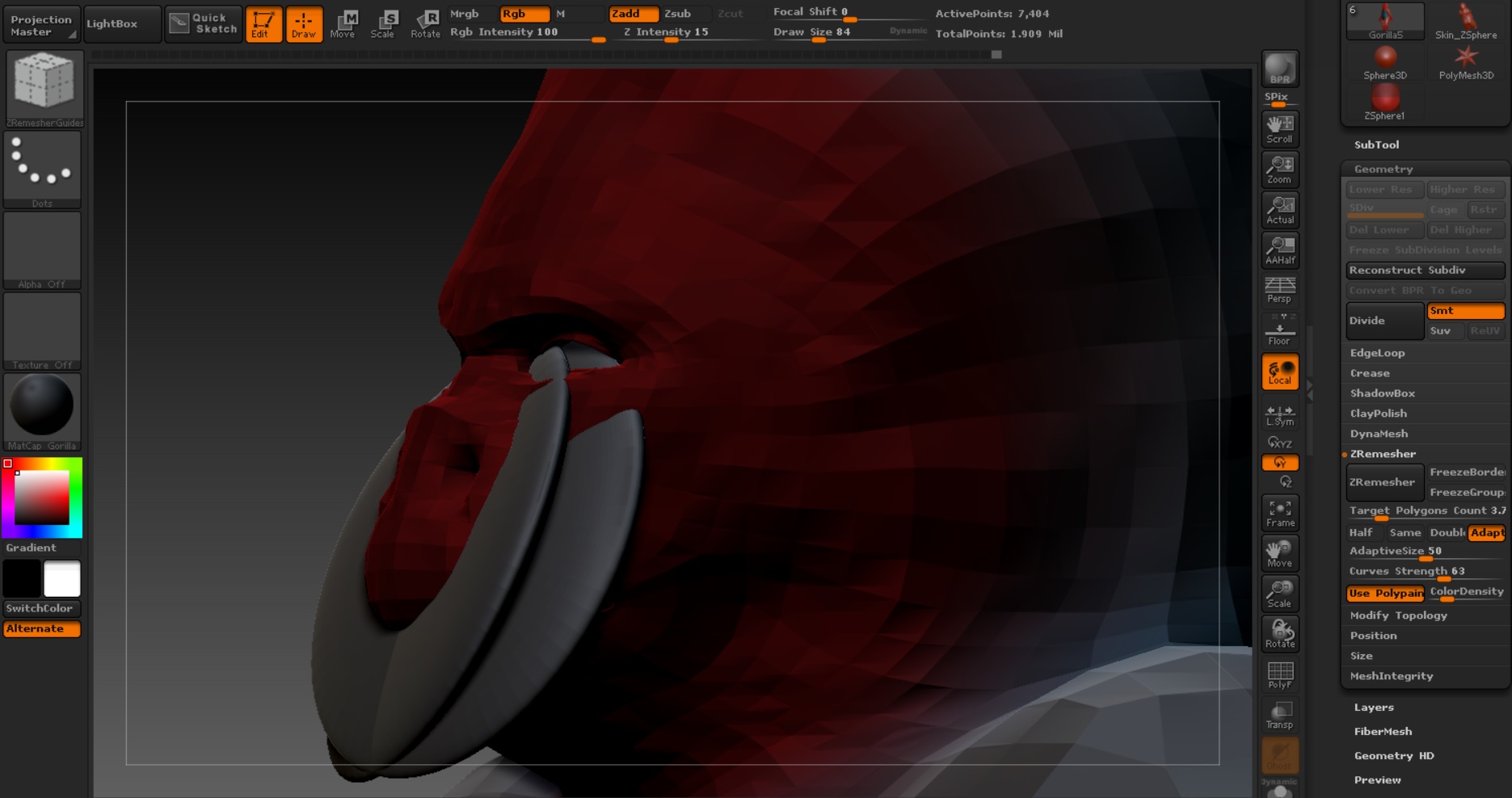
Task: Toggle Adapt option in ZRemesher
Action: click(x=1486, y=533)
